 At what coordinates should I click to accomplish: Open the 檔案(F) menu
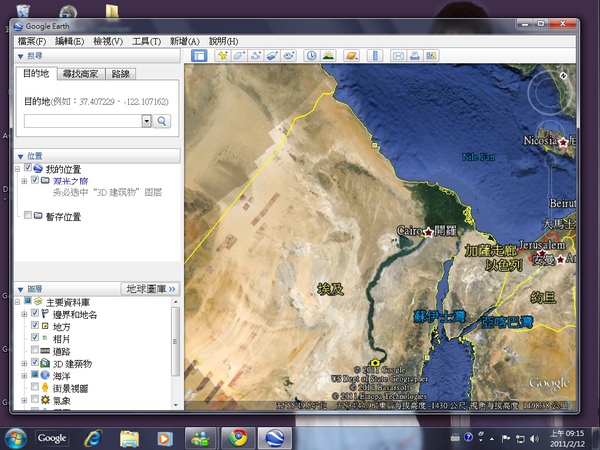click(x=32, y=41)
